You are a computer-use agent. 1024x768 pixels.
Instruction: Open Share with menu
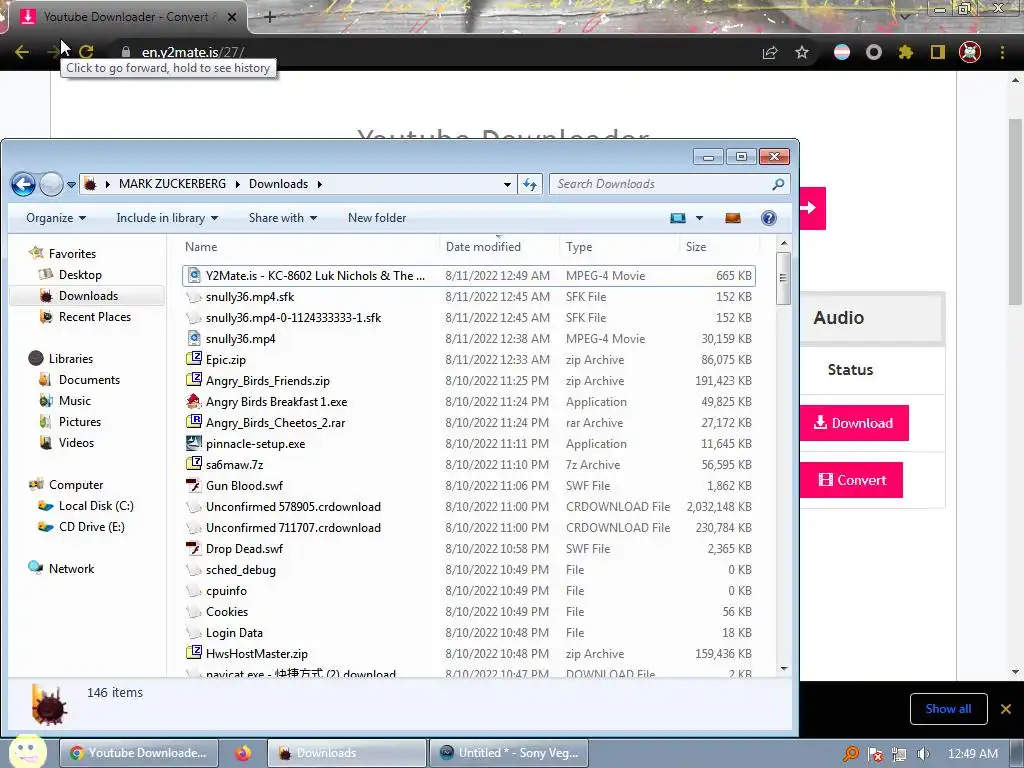click(282, 218)
